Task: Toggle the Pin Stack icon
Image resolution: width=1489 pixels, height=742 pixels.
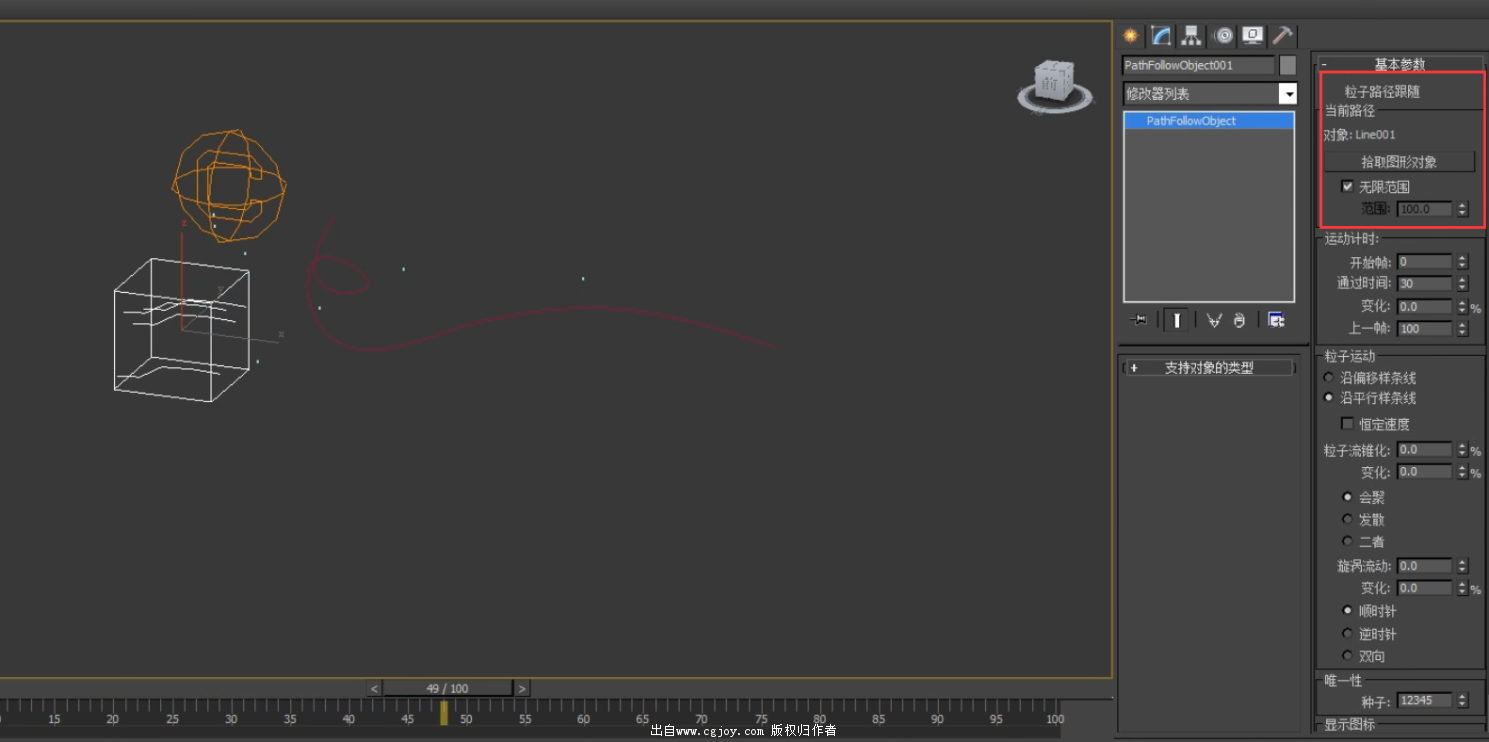Action: click(1138, 320)
